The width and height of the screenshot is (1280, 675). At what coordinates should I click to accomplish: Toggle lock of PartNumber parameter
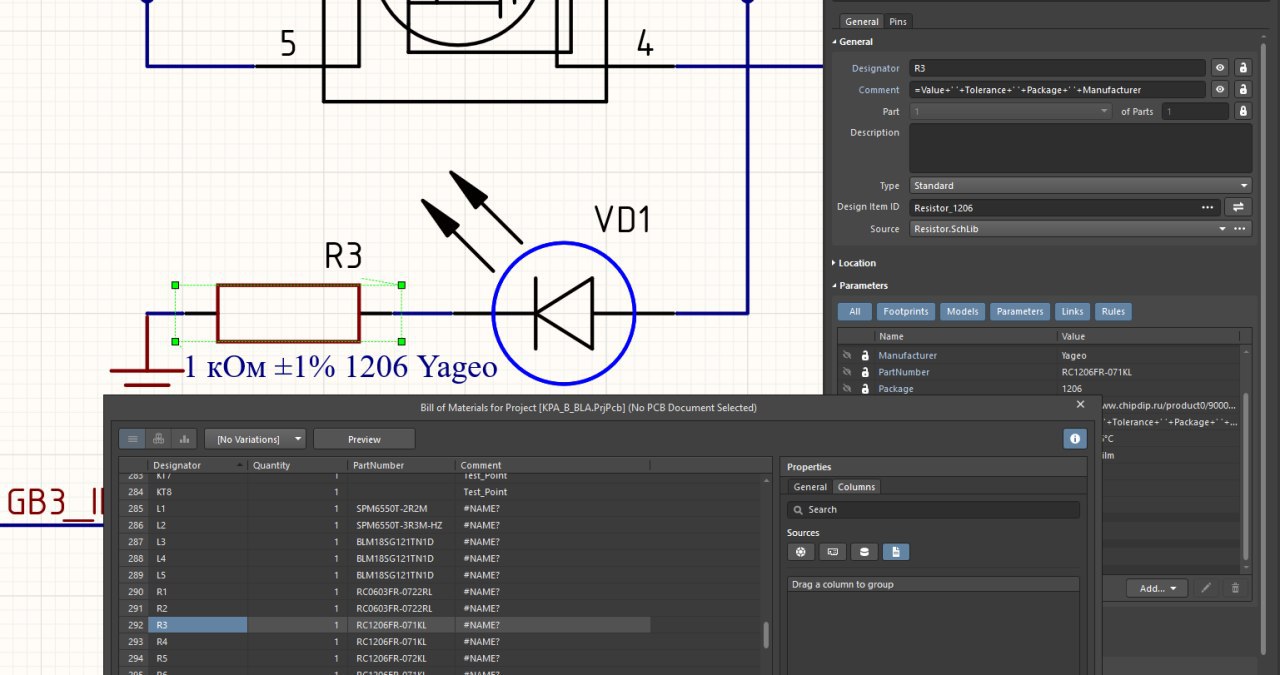(865, 372)
